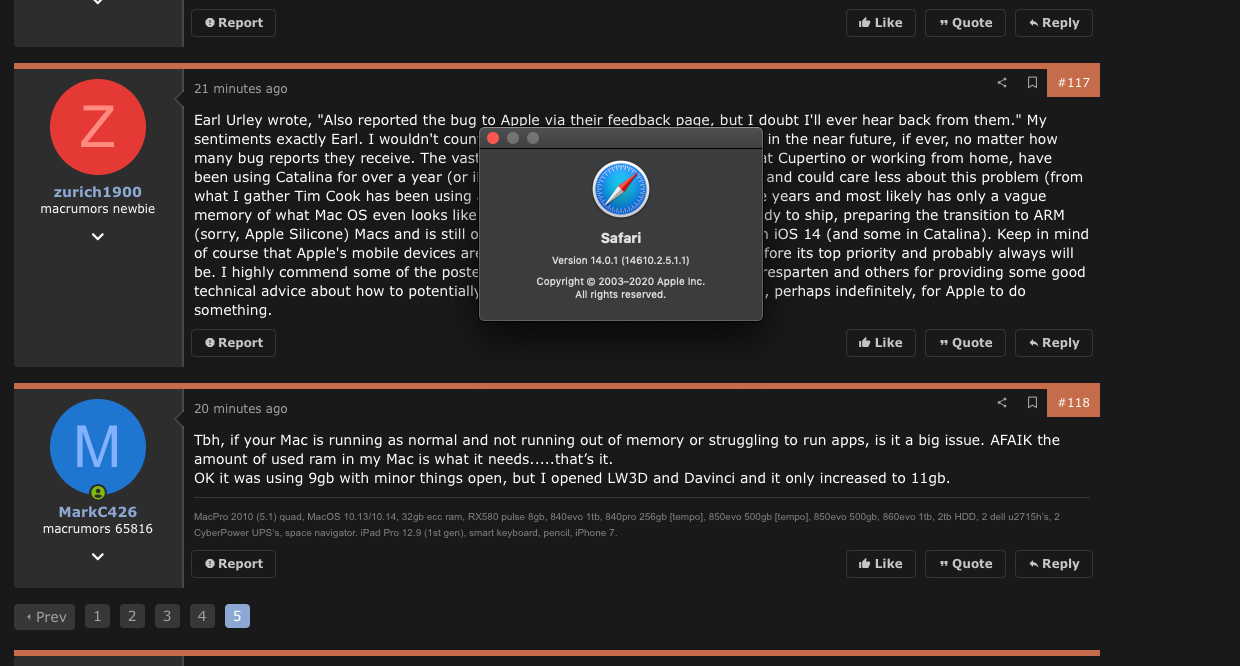Like zurich1900's post #117
Image resolution: width=1240 pixels, height=666 pixels.
pyautogui.click(x=880, y=343)
